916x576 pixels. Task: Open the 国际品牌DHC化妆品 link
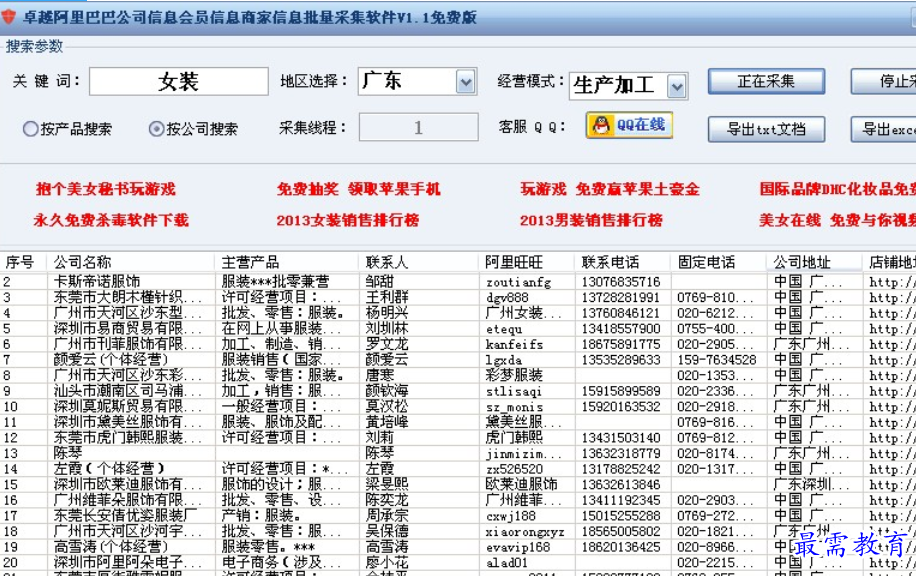[x=838, y=189]
